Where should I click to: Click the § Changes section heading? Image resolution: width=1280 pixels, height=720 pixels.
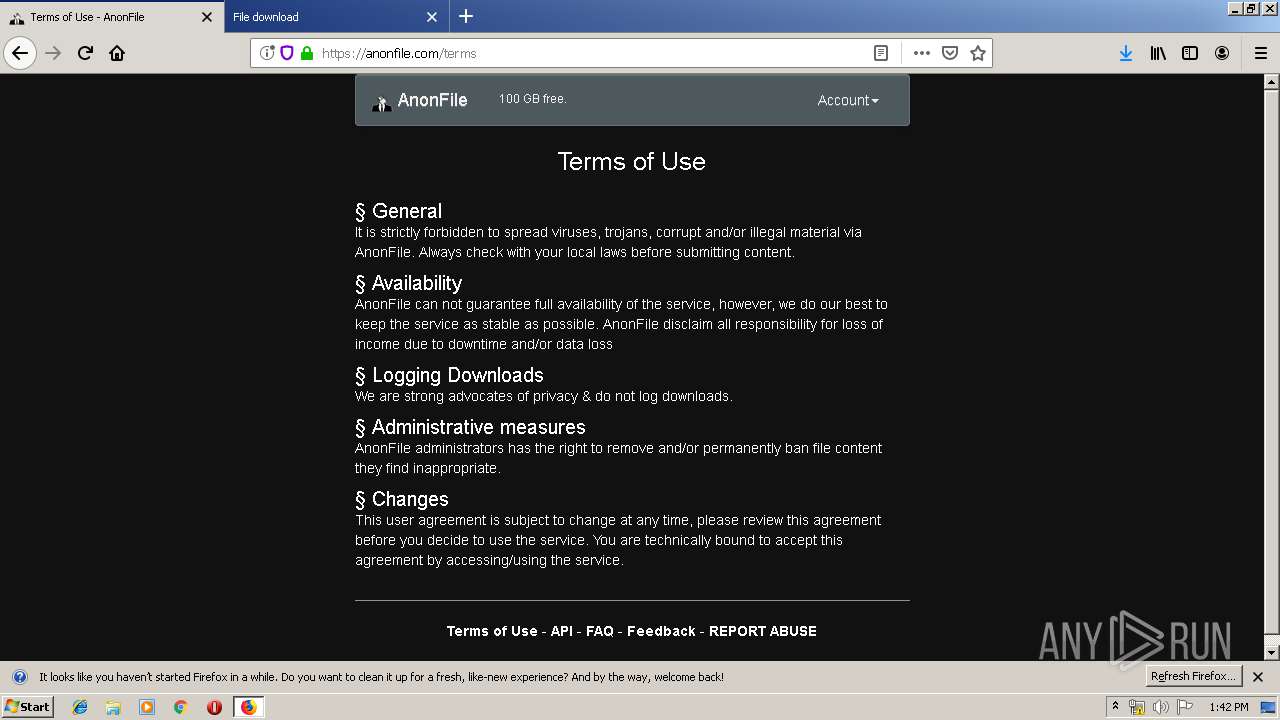click(x=402, y=499)
